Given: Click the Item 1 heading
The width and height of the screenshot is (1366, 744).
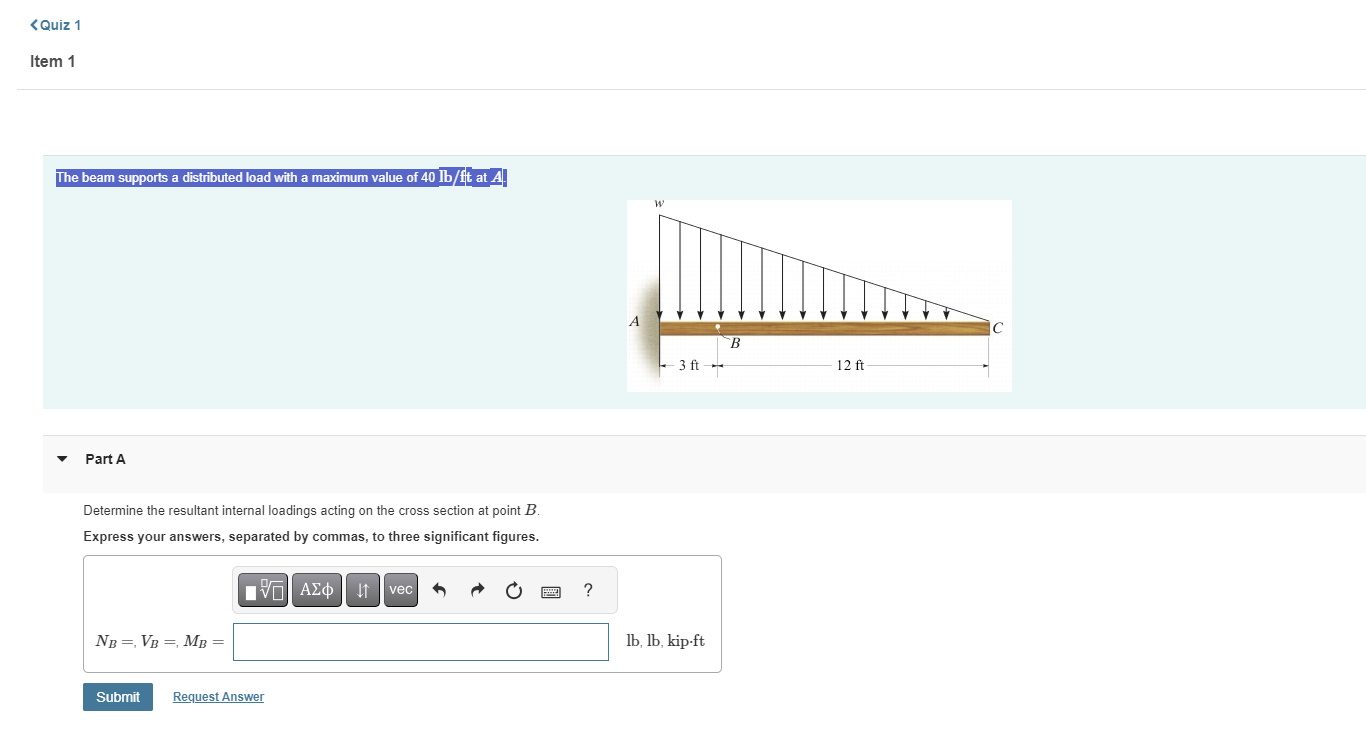Looking at the screenshot, I should 52,61.
